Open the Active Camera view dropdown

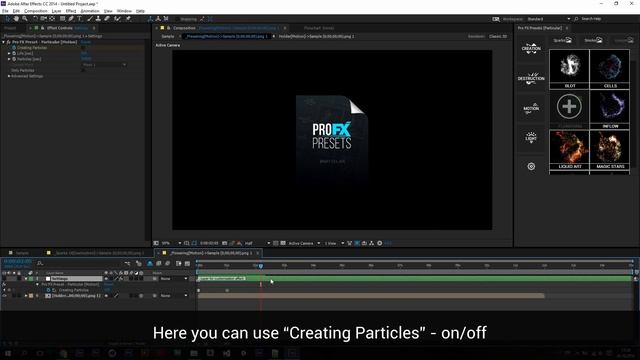304,243
